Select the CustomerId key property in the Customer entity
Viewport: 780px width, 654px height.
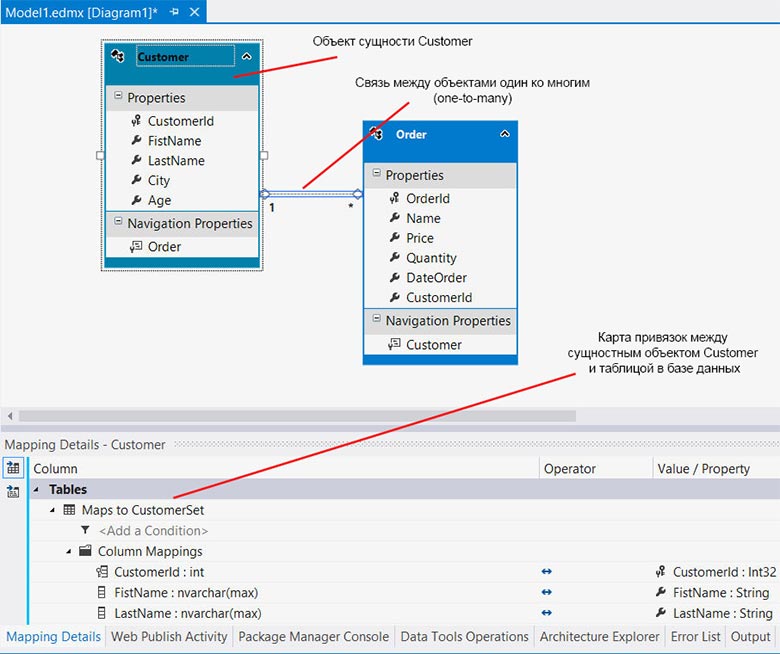[x=182, y=121]
